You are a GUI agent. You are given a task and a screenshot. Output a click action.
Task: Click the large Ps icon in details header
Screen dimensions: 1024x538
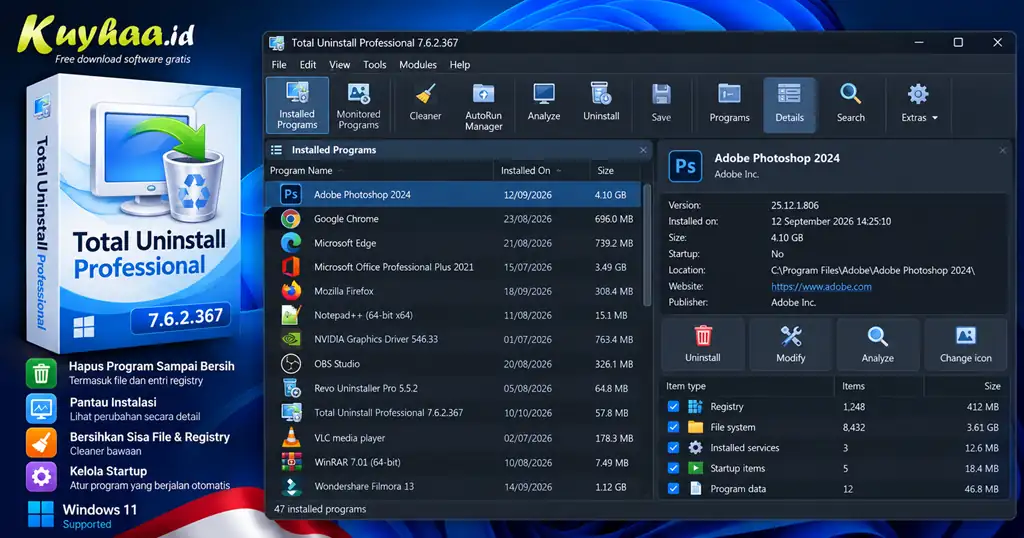pyautogui.click(x=685, y=166)
